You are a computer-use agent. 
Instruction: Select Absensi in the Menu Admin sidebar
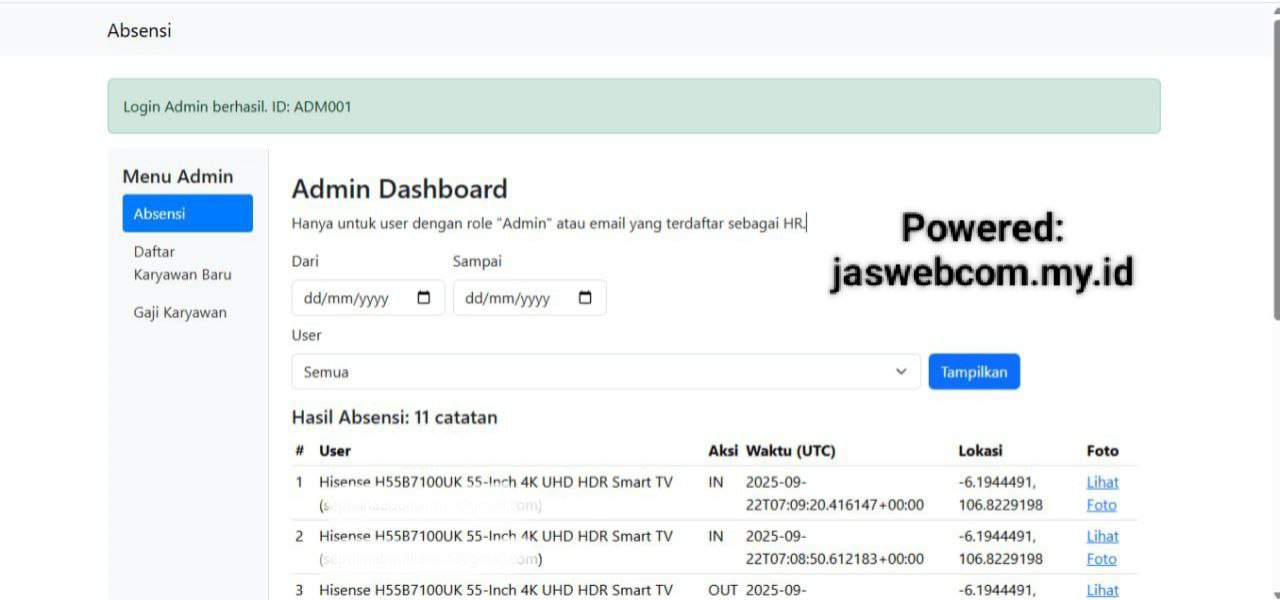point(187,214)
